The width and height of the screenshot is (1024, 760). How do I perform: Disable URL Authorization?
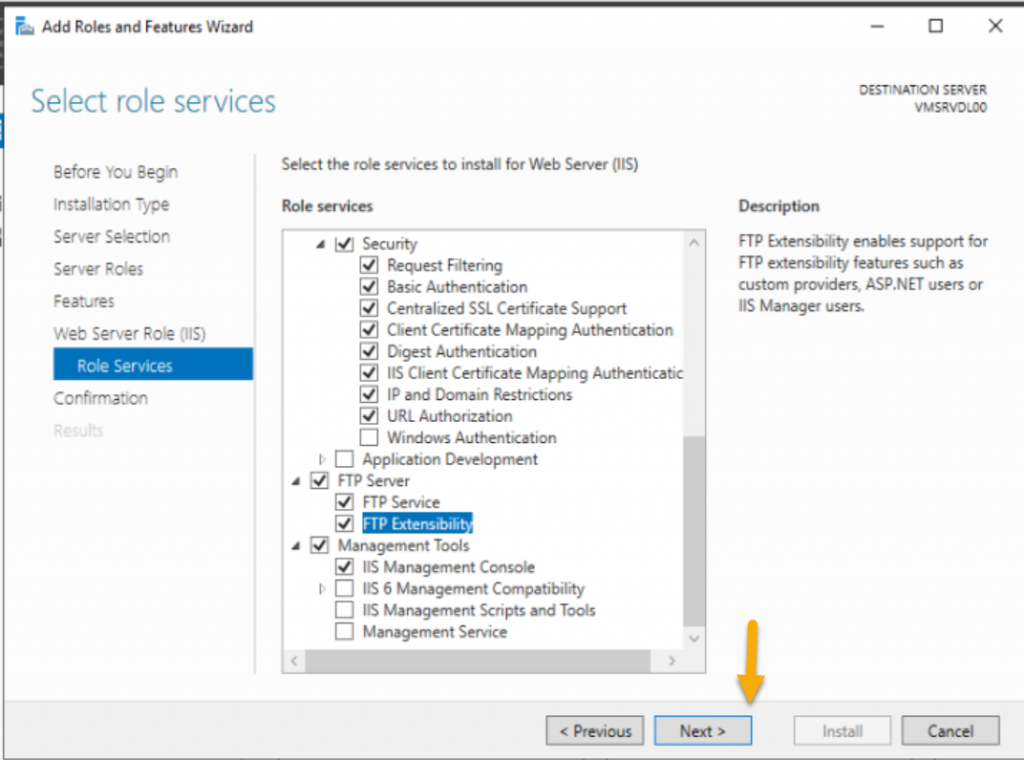369,416
